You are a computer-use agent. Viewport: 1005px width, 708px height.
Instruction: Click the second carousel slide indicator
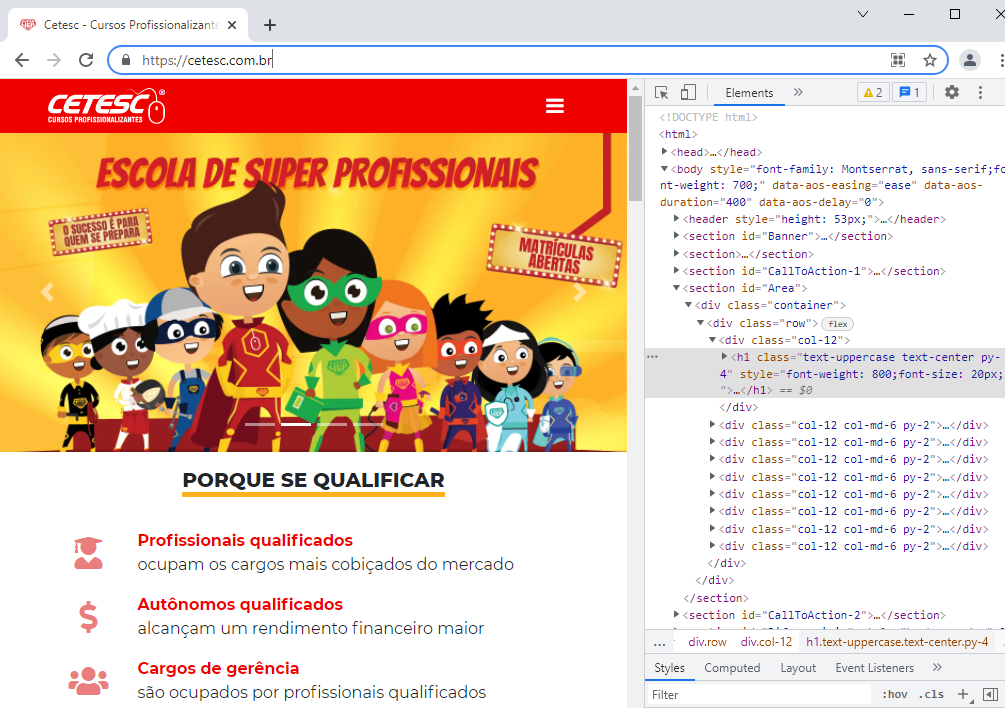tap(296, 424)
